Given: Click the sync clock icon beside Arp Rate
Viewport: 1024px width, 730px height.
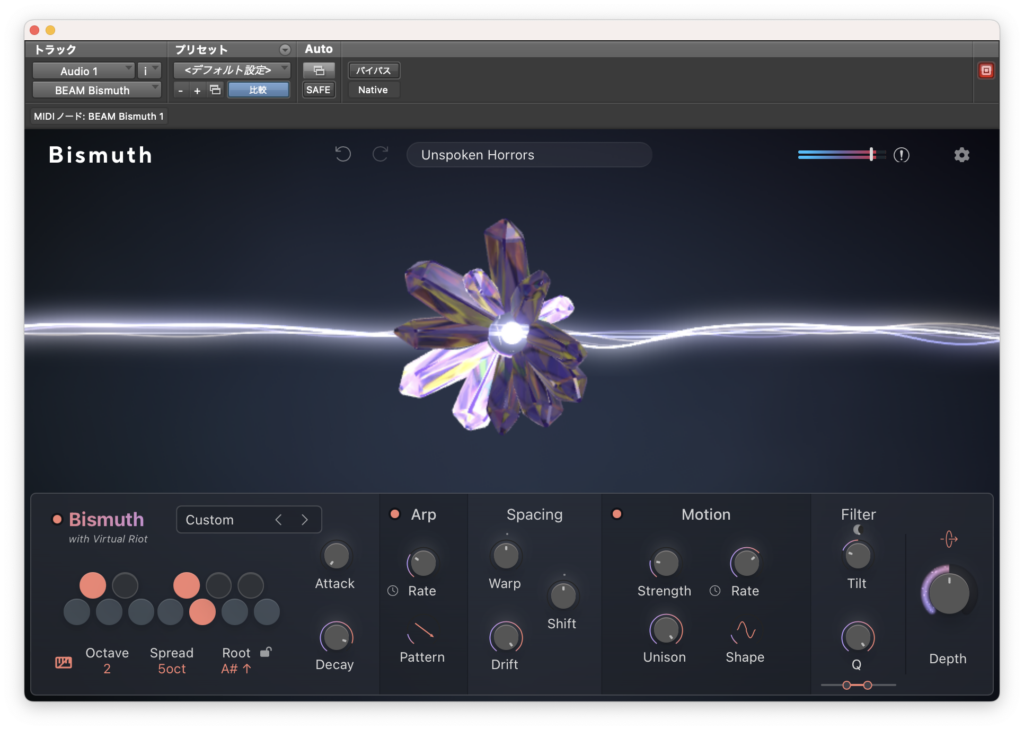Looking at the screenshot, I should [x=392, y=590].
